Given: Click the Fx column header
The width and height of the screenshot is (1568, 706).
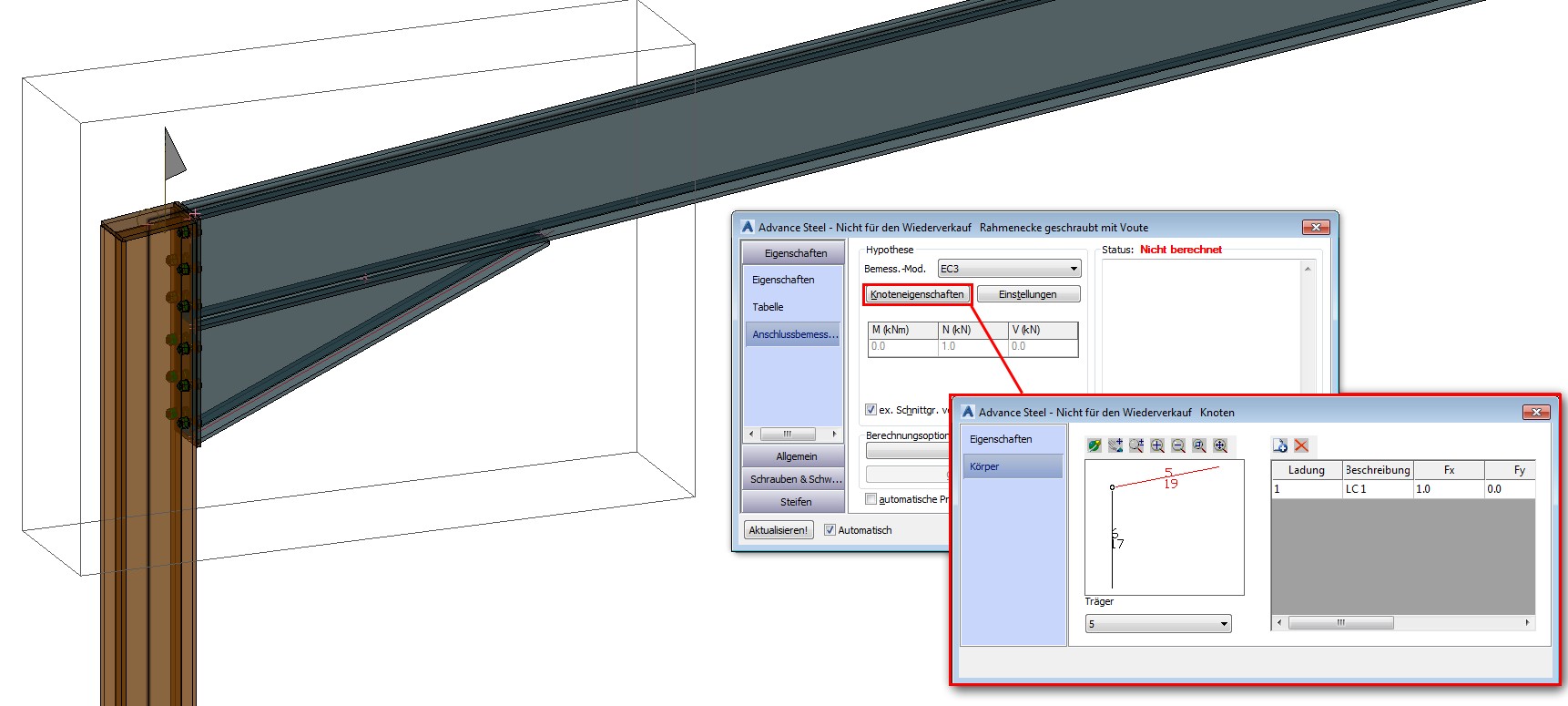Looking at the screenshot, I should pyautogui.click(x=1449, y=470).
